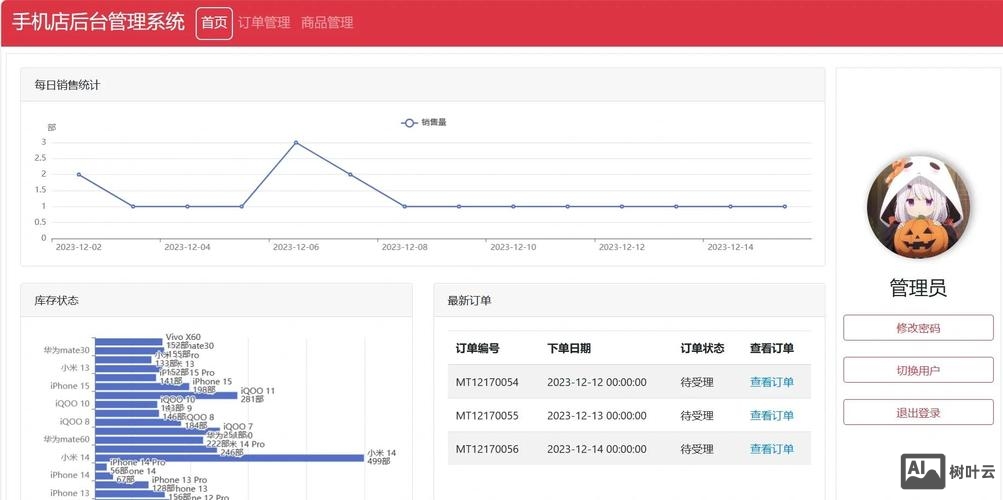1003x500 pixels.
Task: Click the administrator avatar image
Action: pyautogui.click(x=918, y=207)
